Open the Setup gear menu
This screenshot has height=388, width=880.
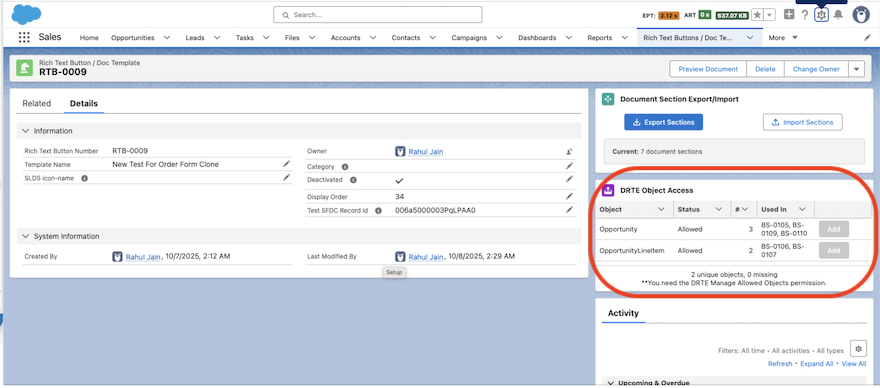coord(821,15)
